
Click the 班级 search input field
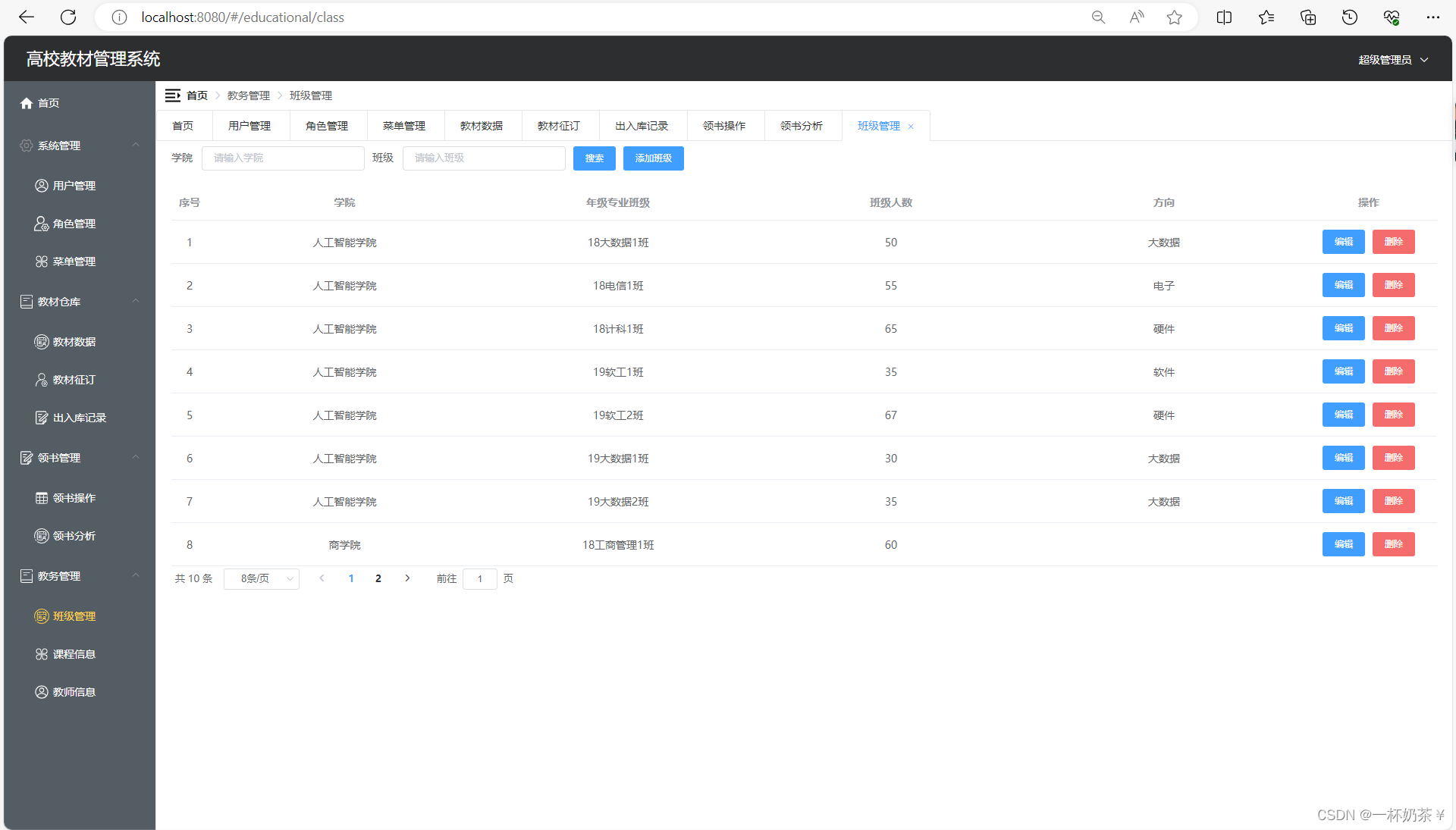(x=484, y=158)
